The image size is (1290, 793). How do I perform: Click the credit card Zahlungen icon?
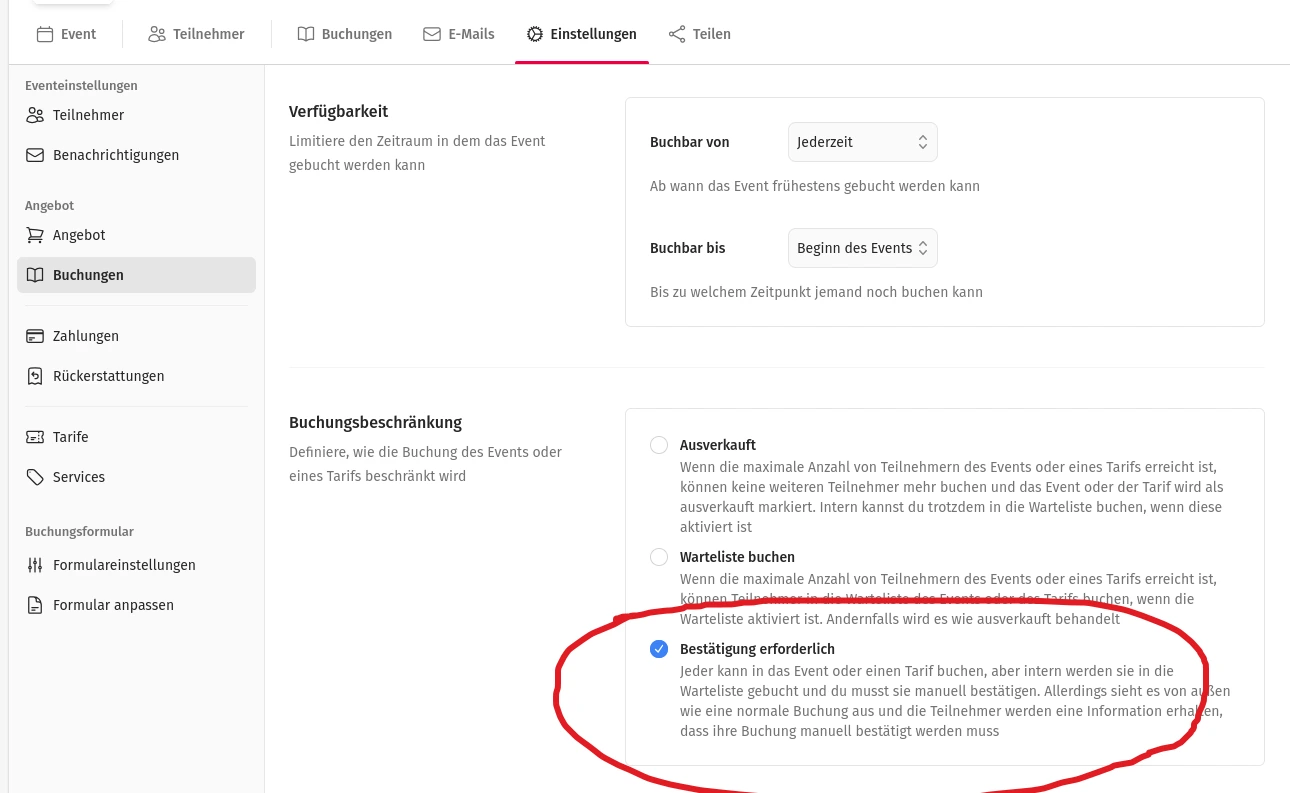[x=35, y=336]
